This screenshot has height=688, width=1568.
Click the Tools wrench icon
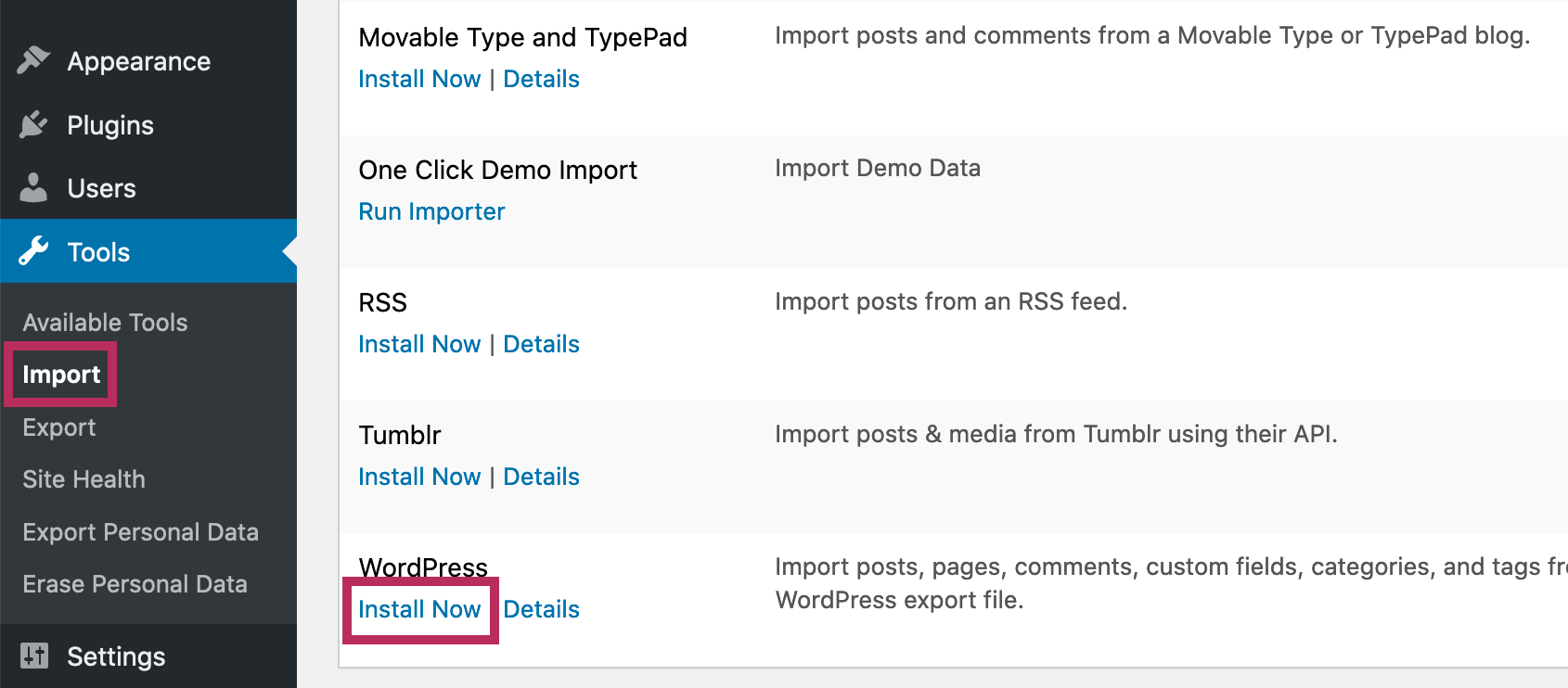pos(33,251)
